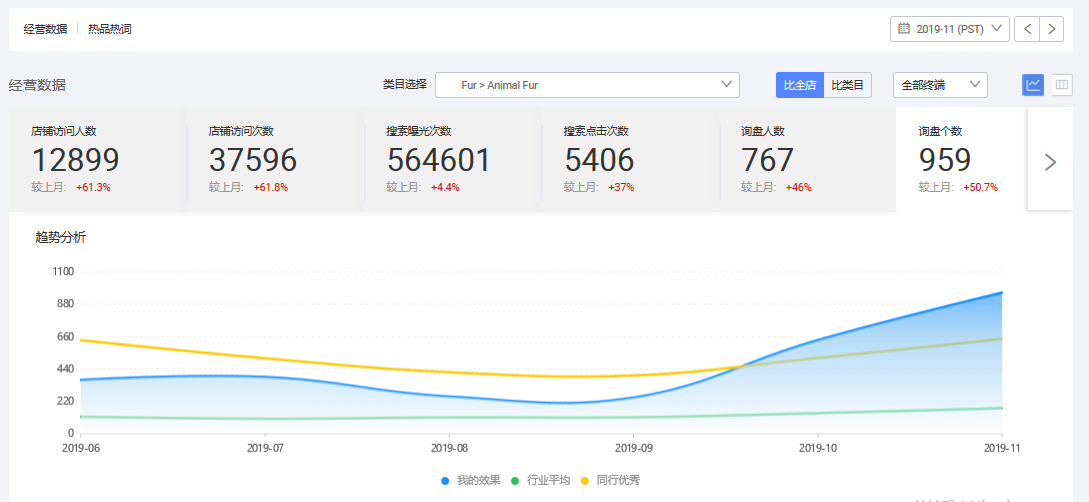Screen dimensions: 1089x502
Task: Switch to chart view icon
Action: (x=1033, y=85)
